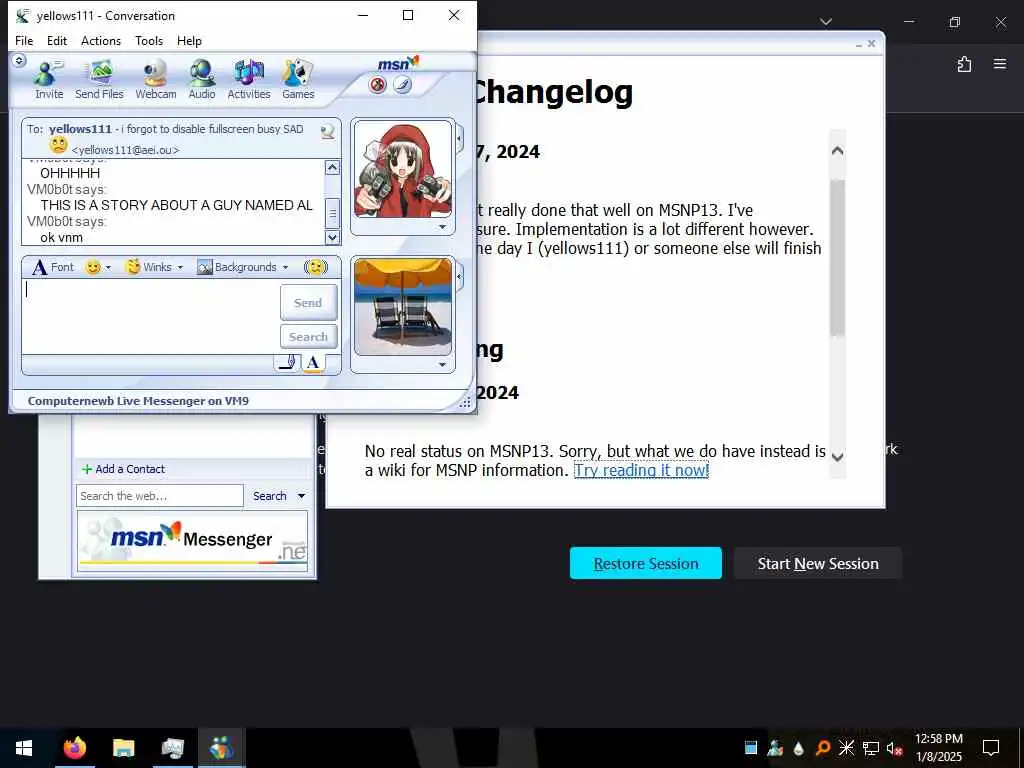Open the web Search dropdown arrow in contact list
The width and height of the screenshot is (1024, 768).
(301, 496)
